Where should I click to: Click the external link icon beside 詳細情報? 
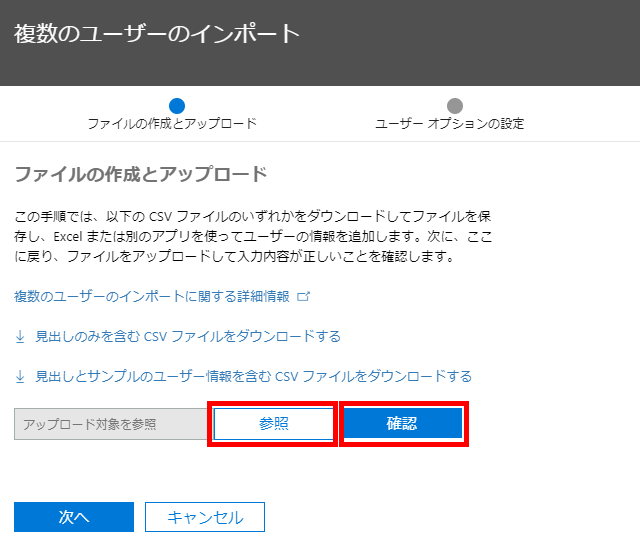point(304,297)
